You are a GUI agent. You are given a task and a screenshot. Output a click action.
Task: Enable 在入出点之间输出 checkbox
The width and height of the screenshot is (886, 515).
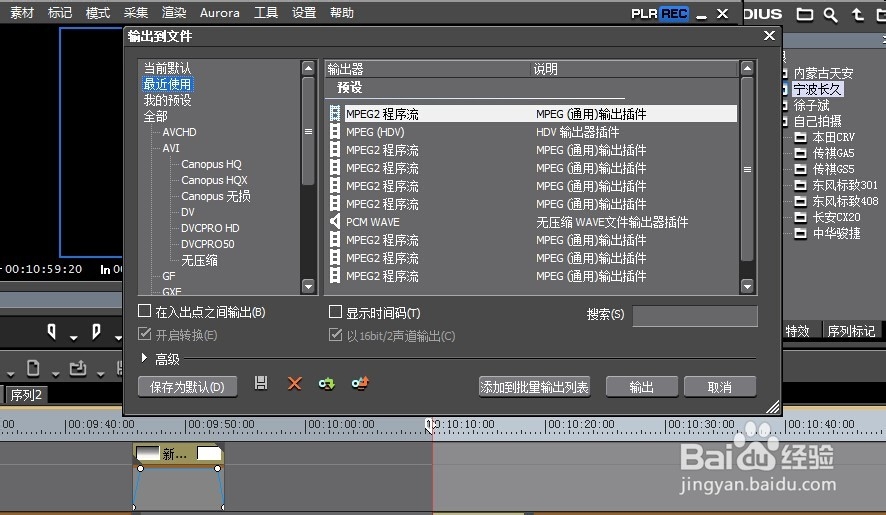145,311
